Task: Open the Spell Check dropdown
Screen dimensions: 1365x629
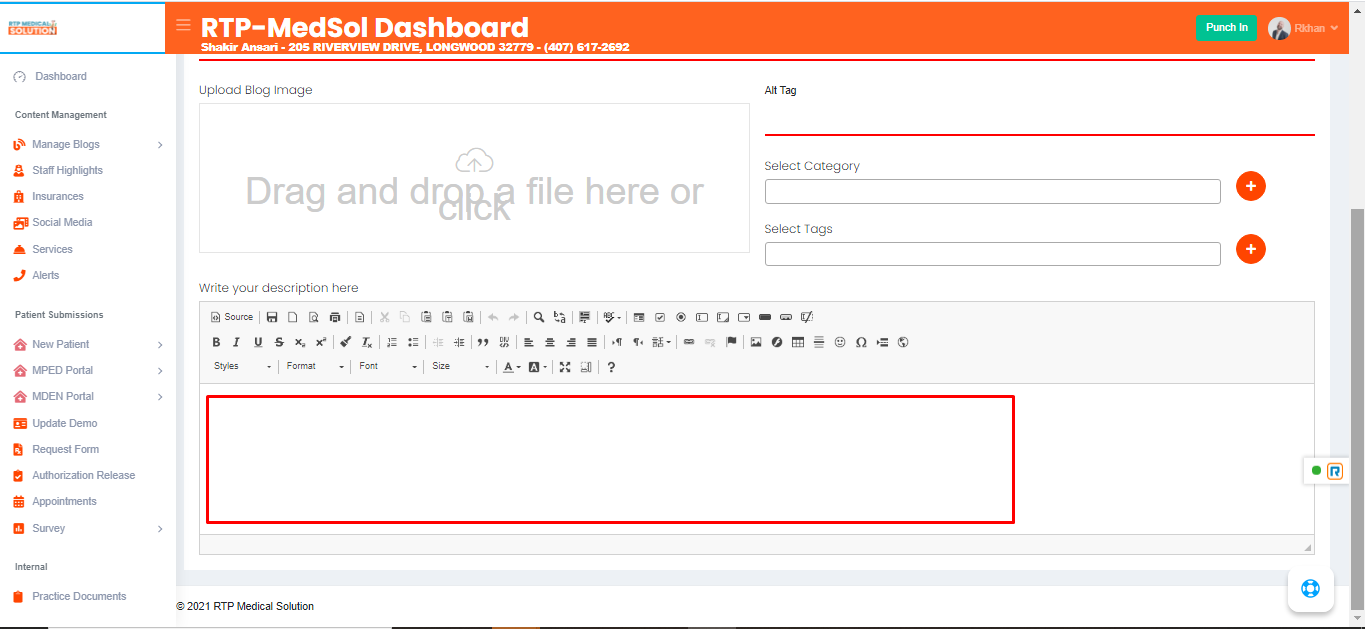Action: point(612,317)
